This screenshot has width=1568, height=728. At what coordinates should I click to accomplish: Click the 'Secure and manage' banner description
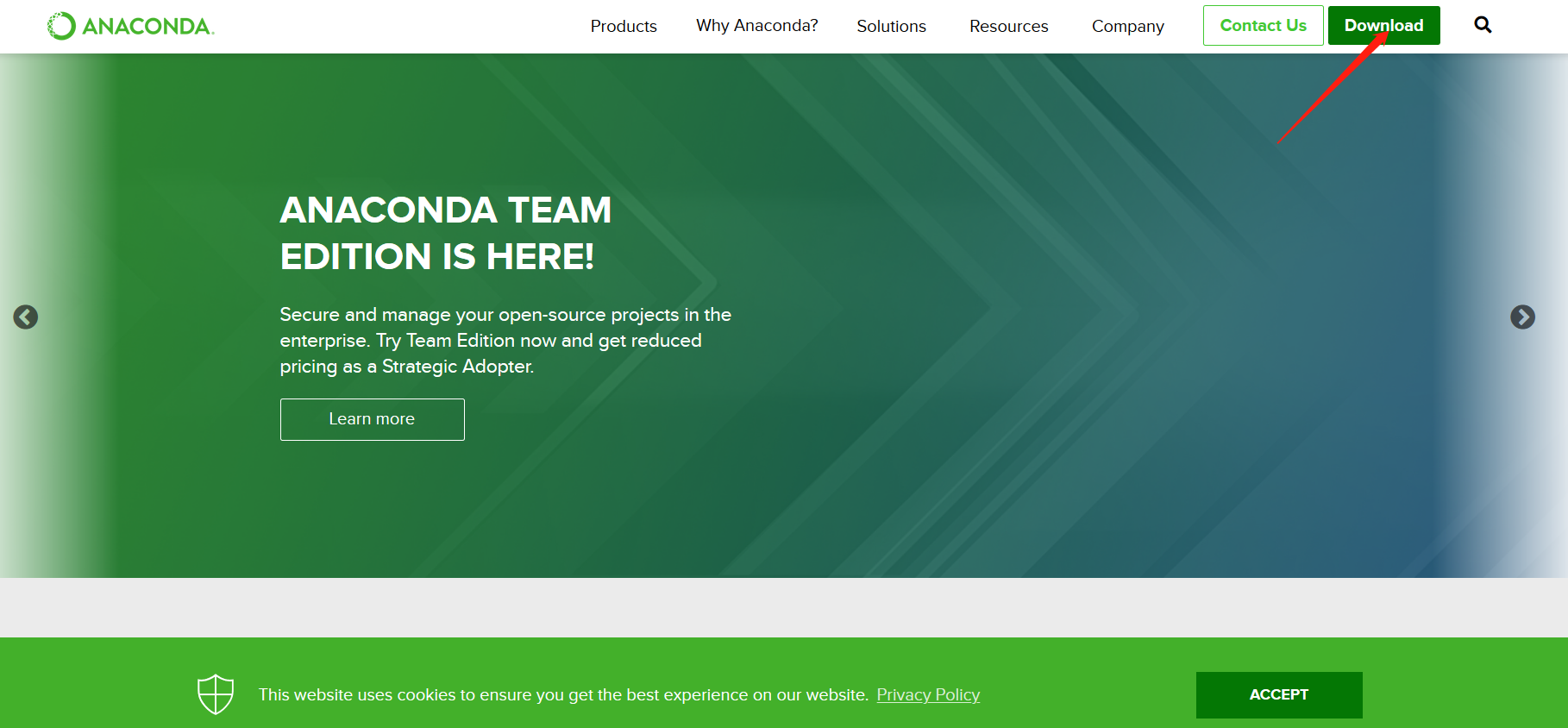tap(505, 341)
